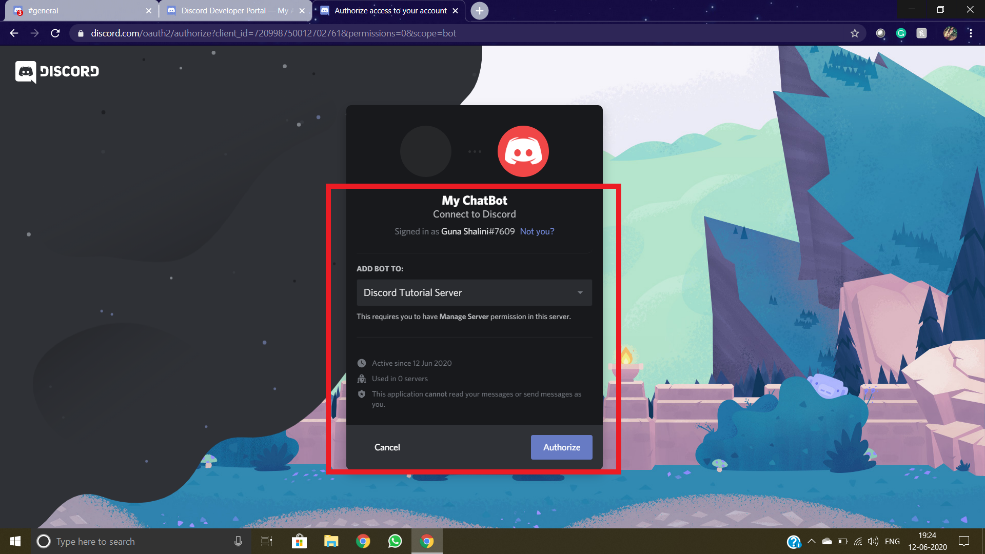
Task: Go forward in browser history
Action: click(35, 33)
